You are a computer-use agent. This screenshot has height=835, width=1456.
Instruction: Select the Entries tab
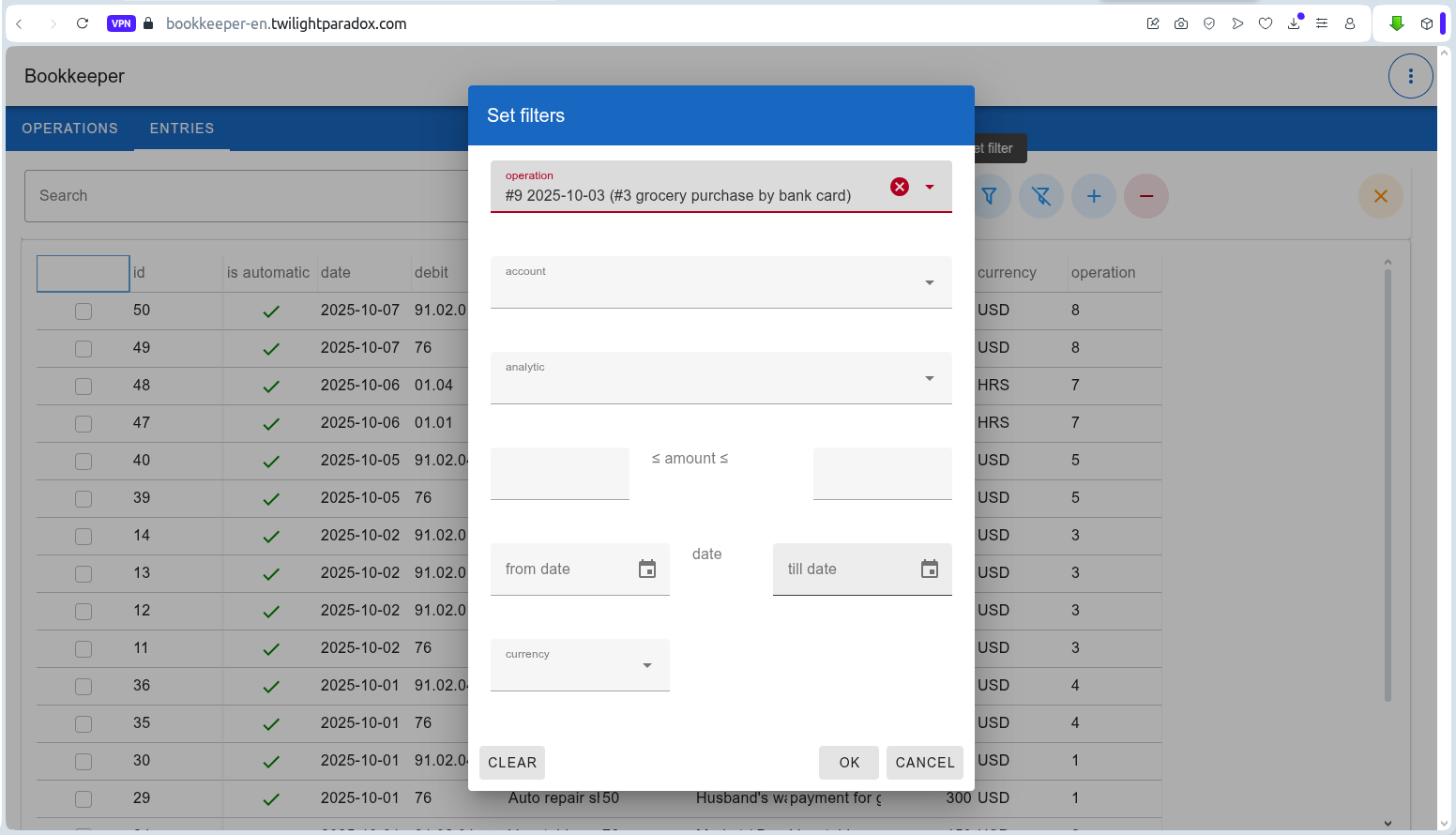click(182, 129)
